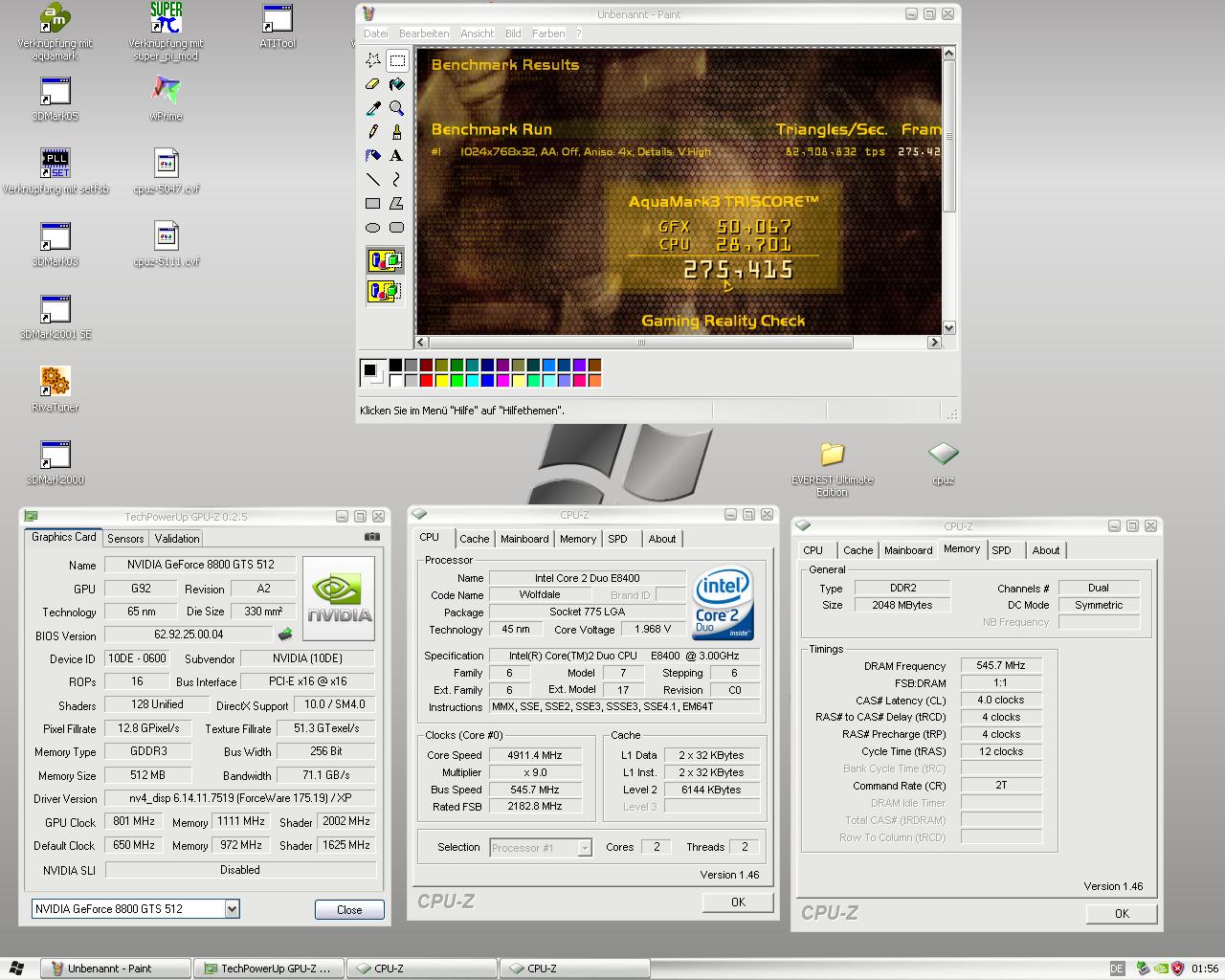Open the Paint help menu '?'
The image size is (1225, 980).
[x=578, y=33]
